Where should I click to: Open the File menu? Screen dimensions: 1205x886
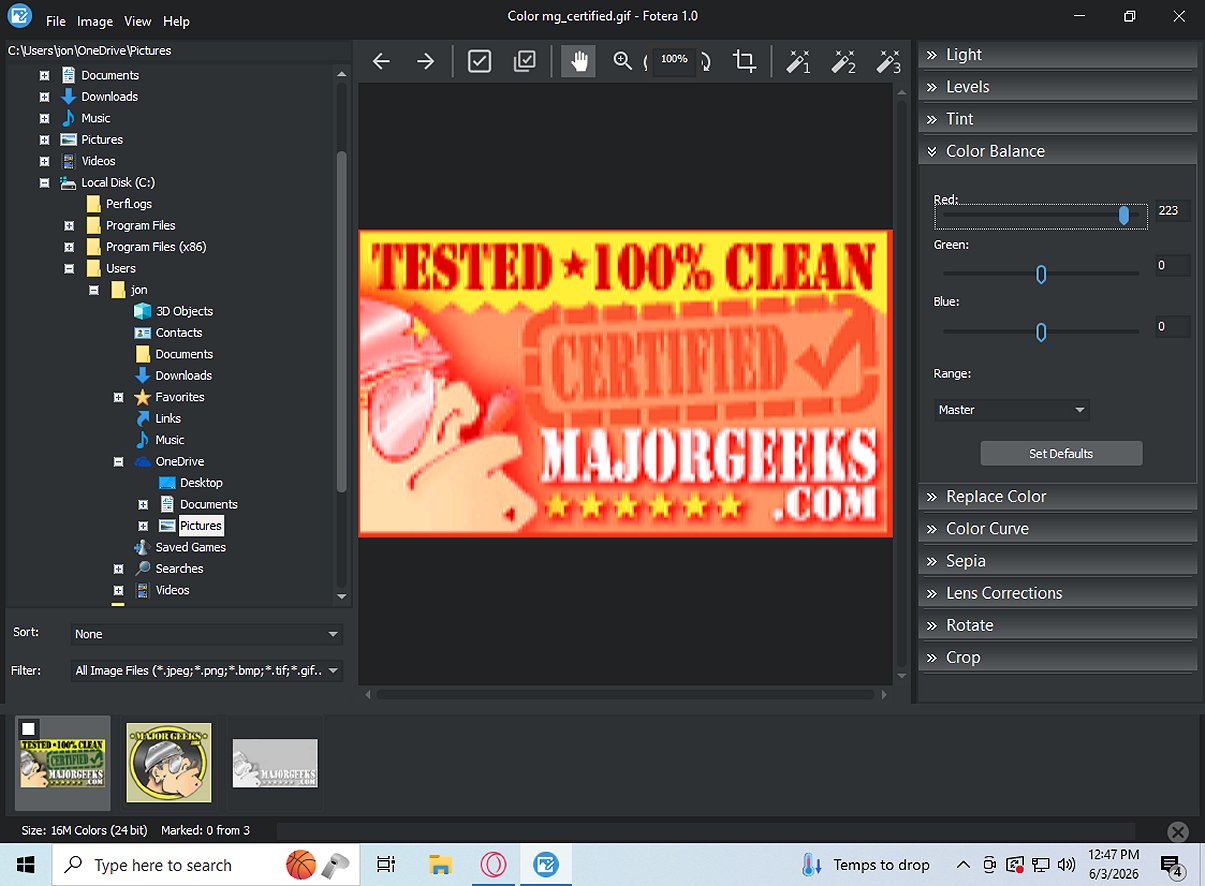[x=56, y=21]
